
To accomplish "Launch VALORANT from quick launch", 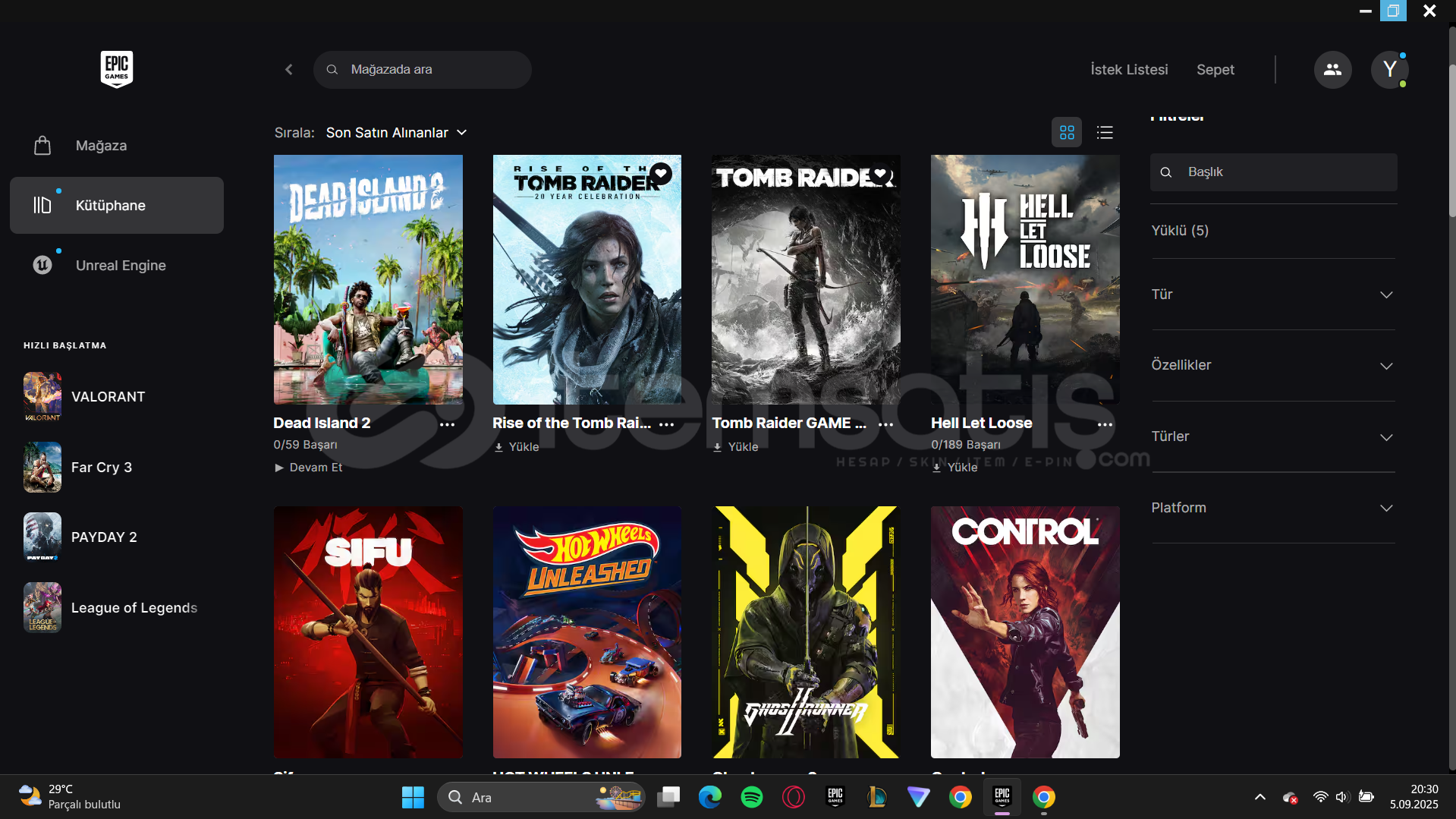I will 108,396.
